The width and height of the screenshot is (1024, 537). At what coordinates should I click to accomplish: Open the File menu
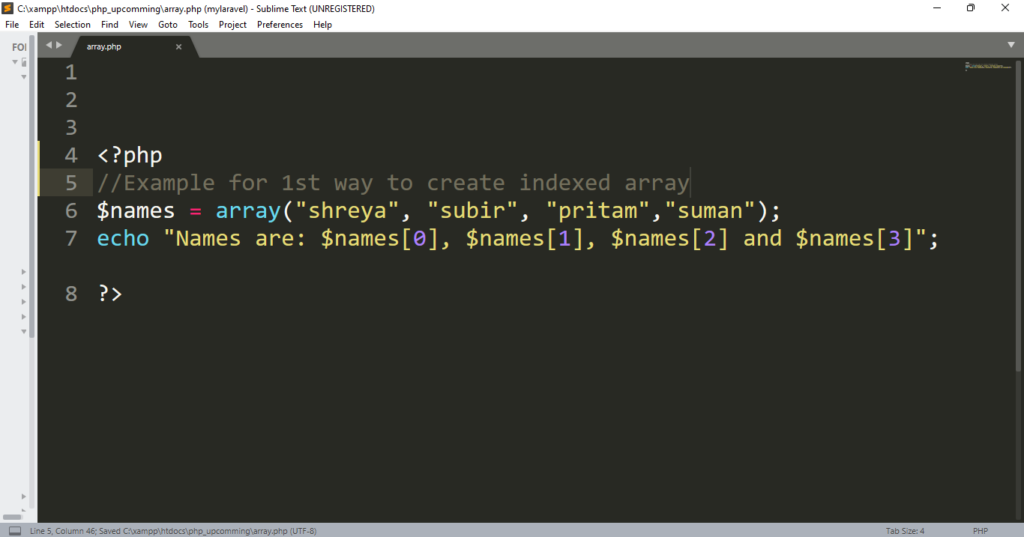[12, 24]
